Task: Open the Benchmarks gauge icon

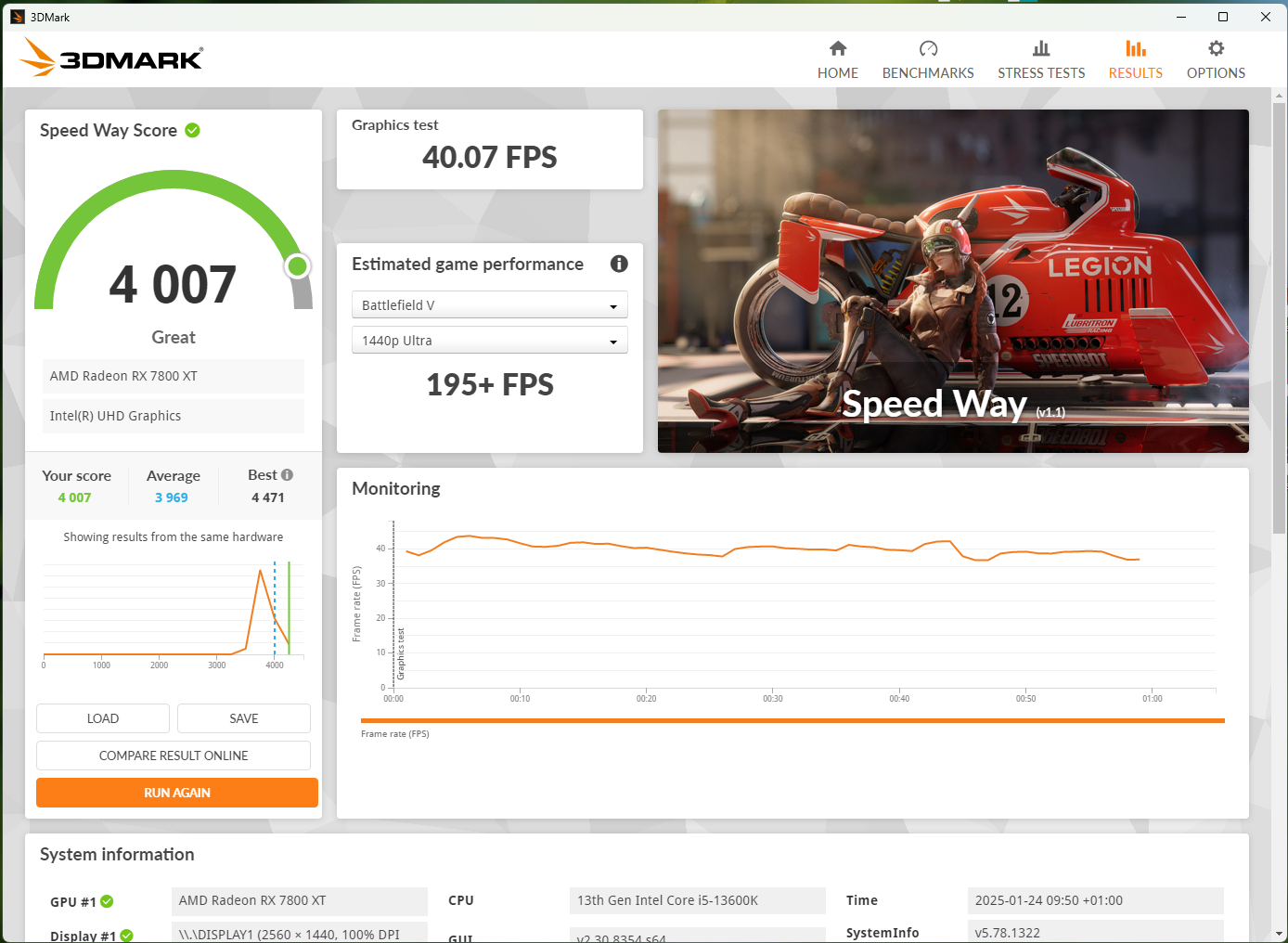Action: click(x=928, y=48)
